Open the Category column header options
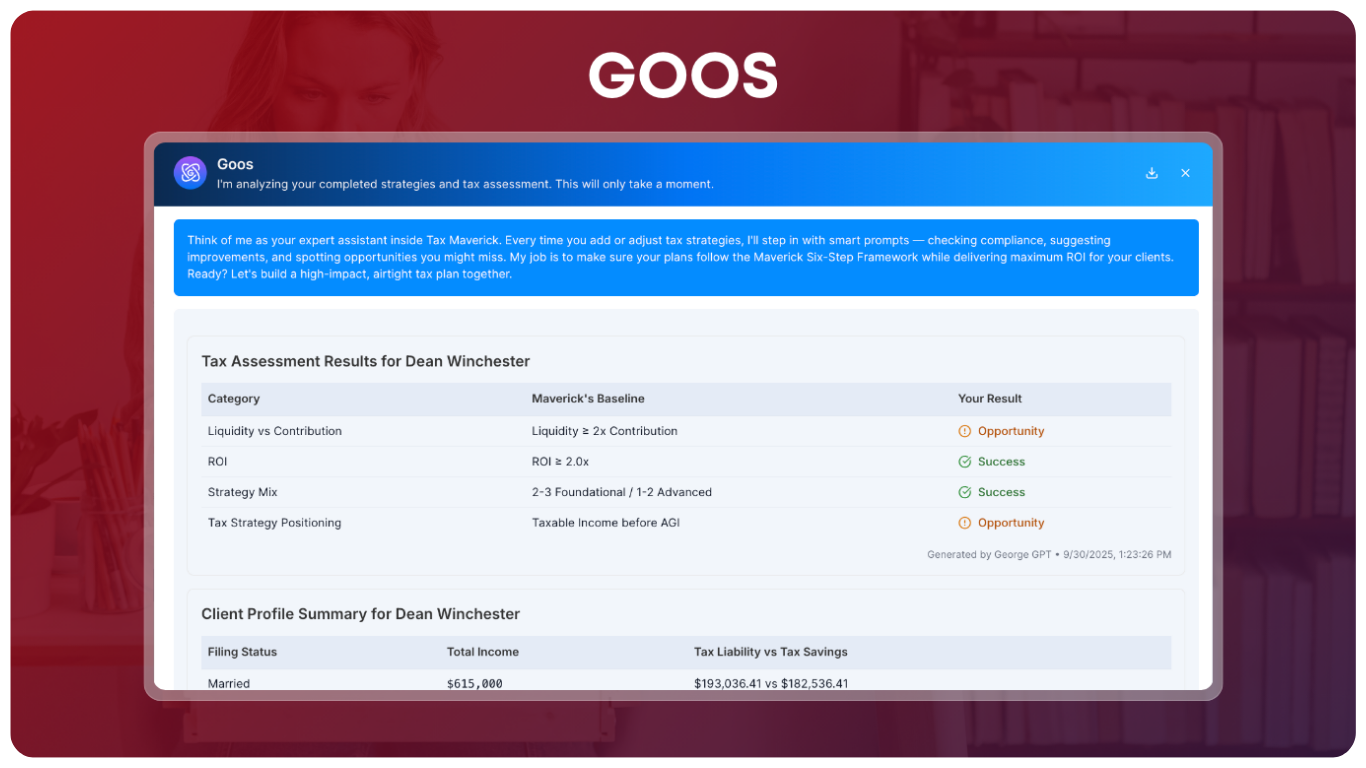Image resolution: width=1366 pixels, height=768 pixels. tap(233, 398)
